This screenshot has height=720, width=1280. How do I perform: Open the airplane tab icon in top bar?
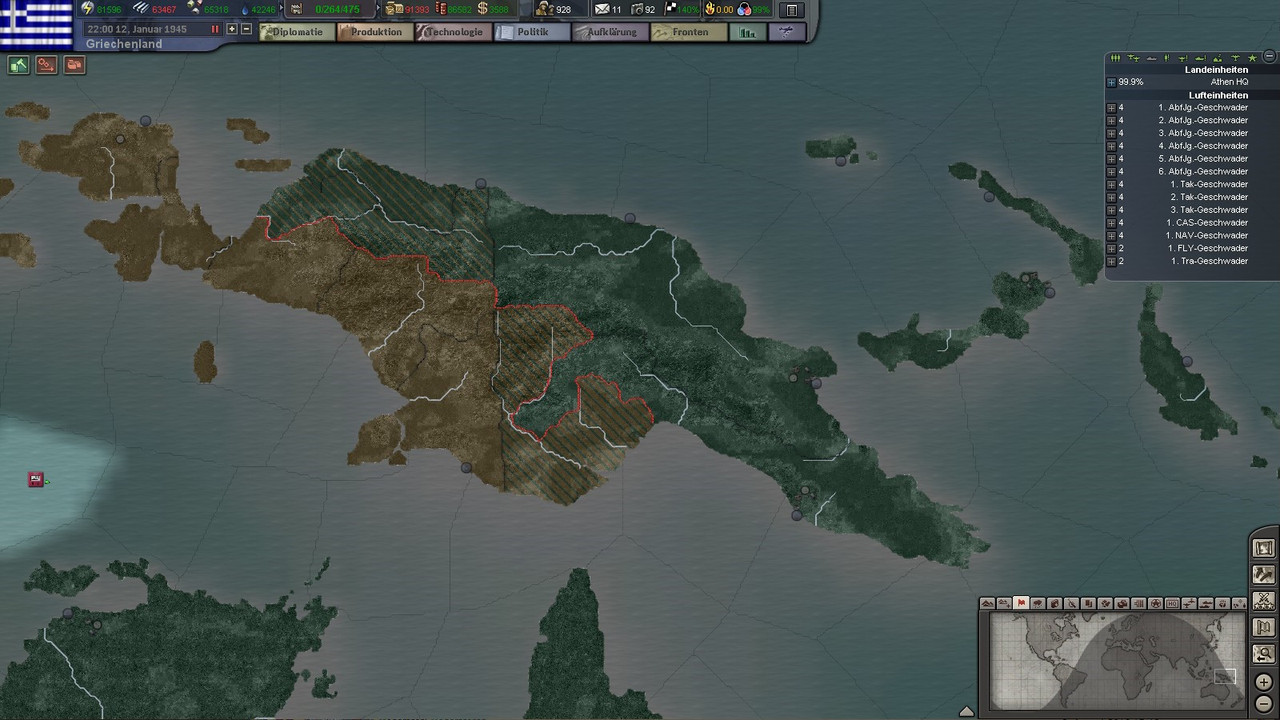point(787,32)
